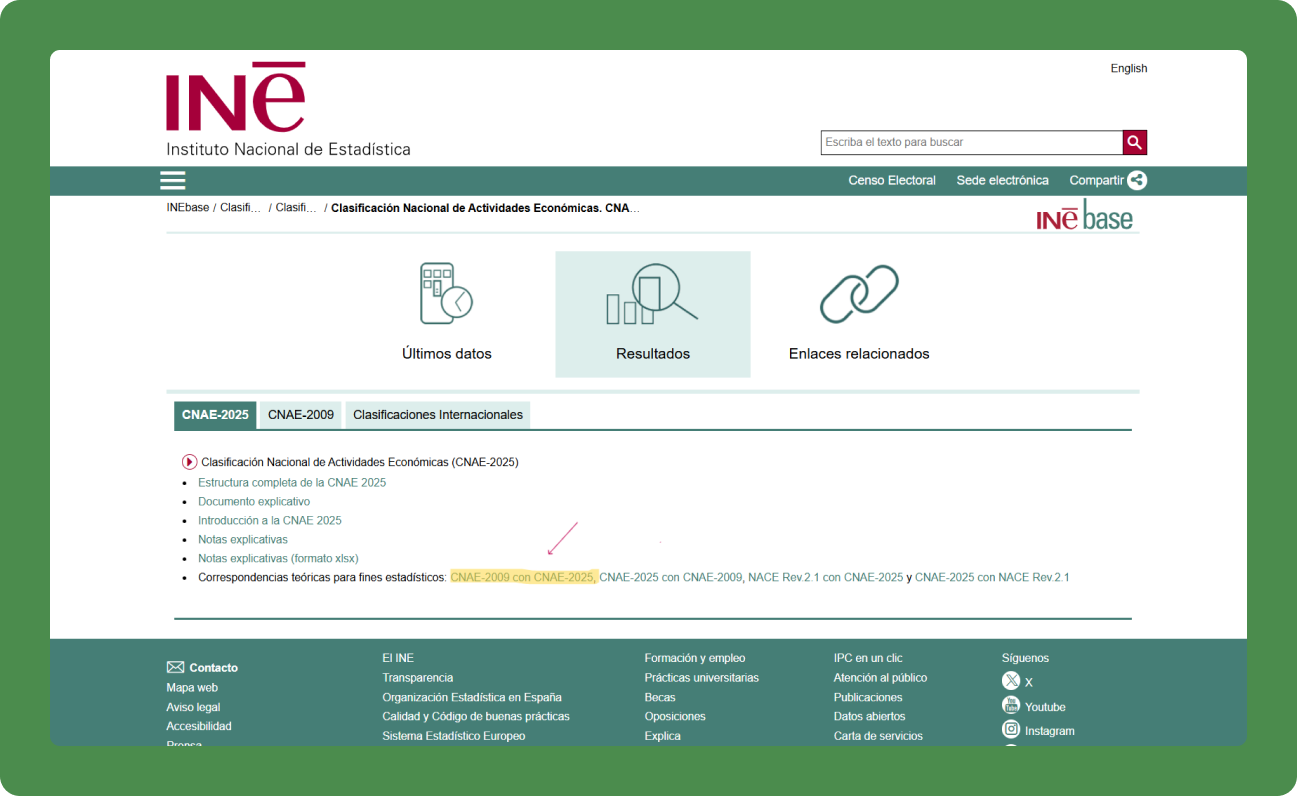This screenshot has height=796, width=1297.
Task: Open Prácticas universitarias footer link
Action: pyautogui.click(x=702, y=678)
